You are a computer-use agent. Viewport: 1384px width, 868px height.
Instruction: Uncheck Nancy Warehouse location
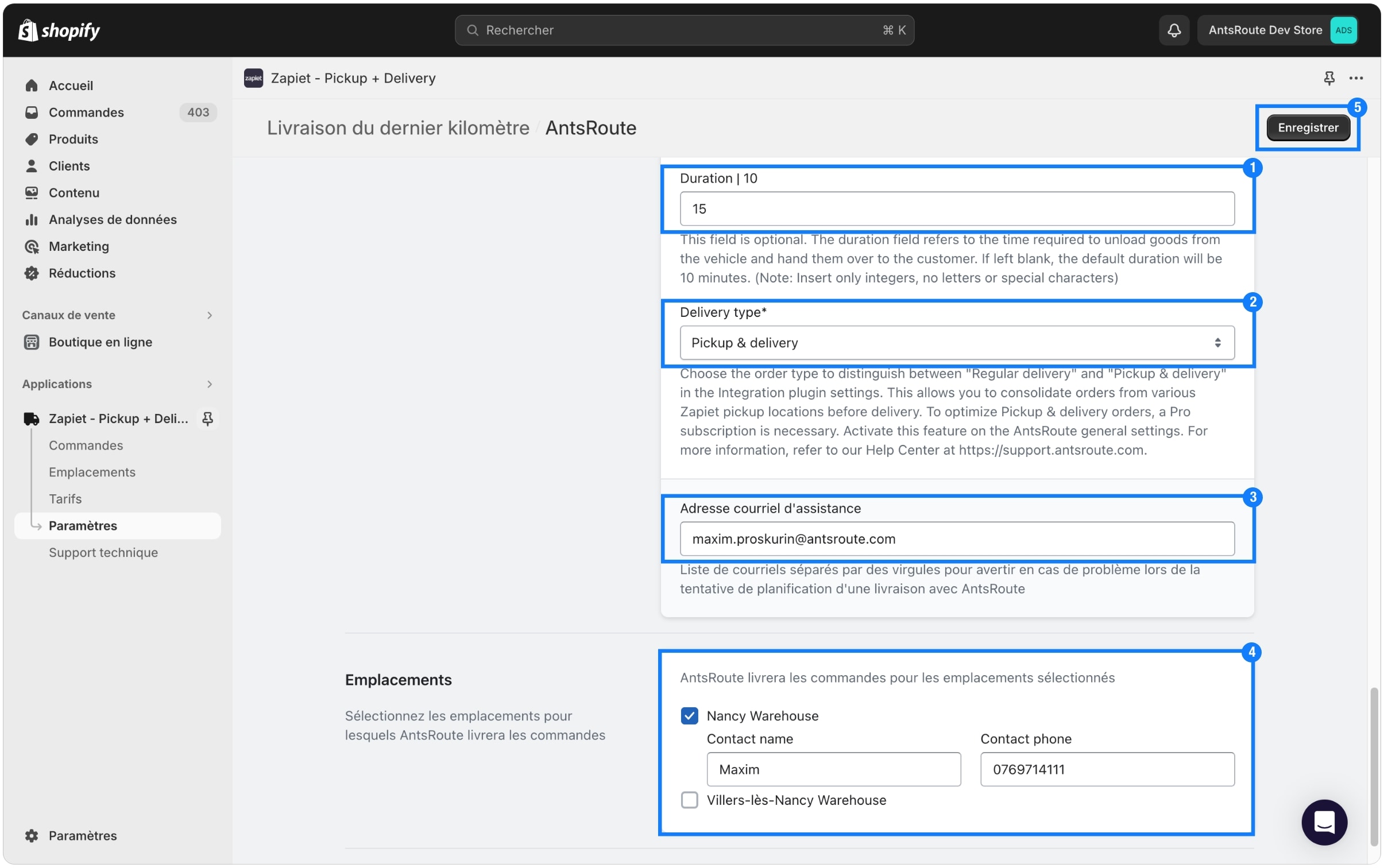[689, 715]
